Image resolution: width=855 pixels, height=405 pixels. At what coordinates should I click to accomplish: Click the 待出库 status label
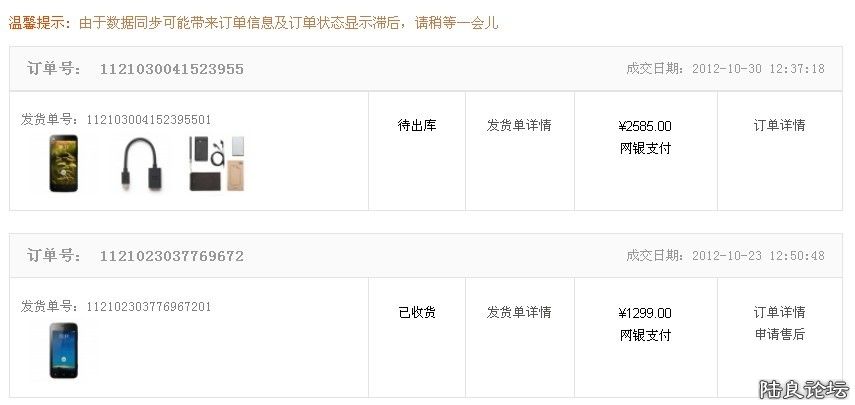pos(417,126)
